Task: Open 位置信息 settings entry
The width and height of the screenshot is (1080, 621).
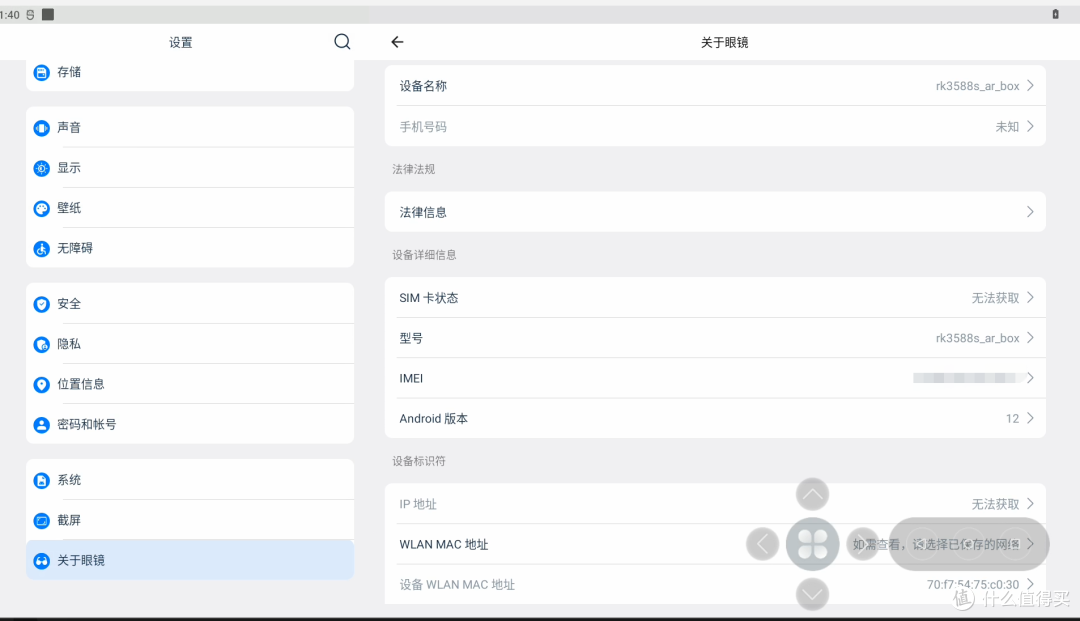Action: coord(190,384)
